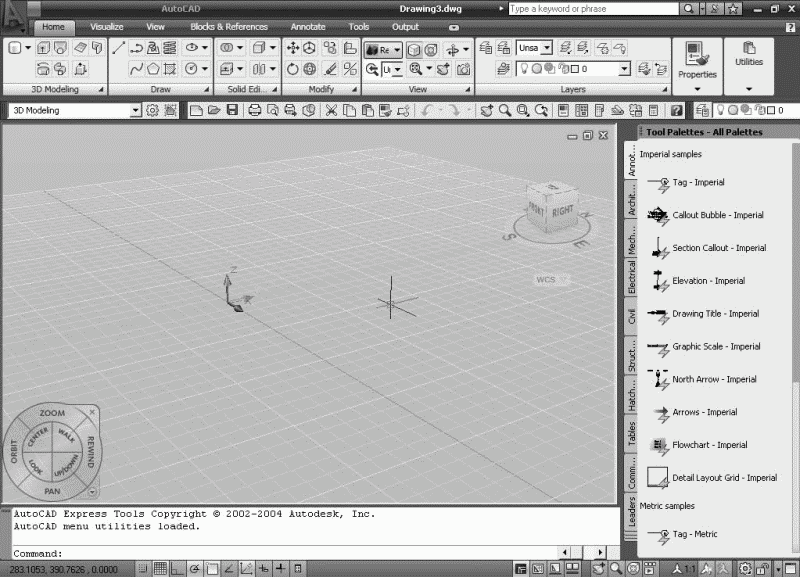Expand the Properties panel dropdown

[697, 88]
